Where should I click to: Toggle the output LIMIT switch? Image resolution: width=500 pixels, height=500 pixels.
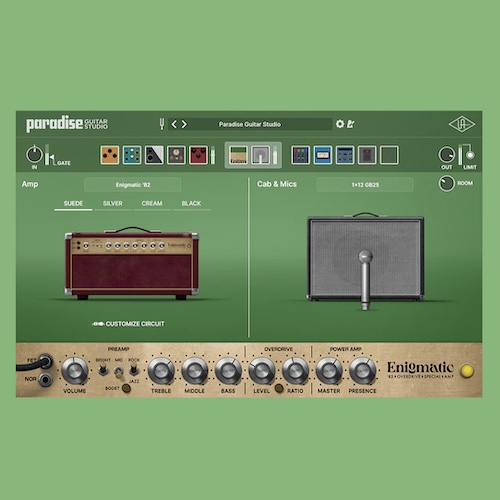tap(470, 155)
